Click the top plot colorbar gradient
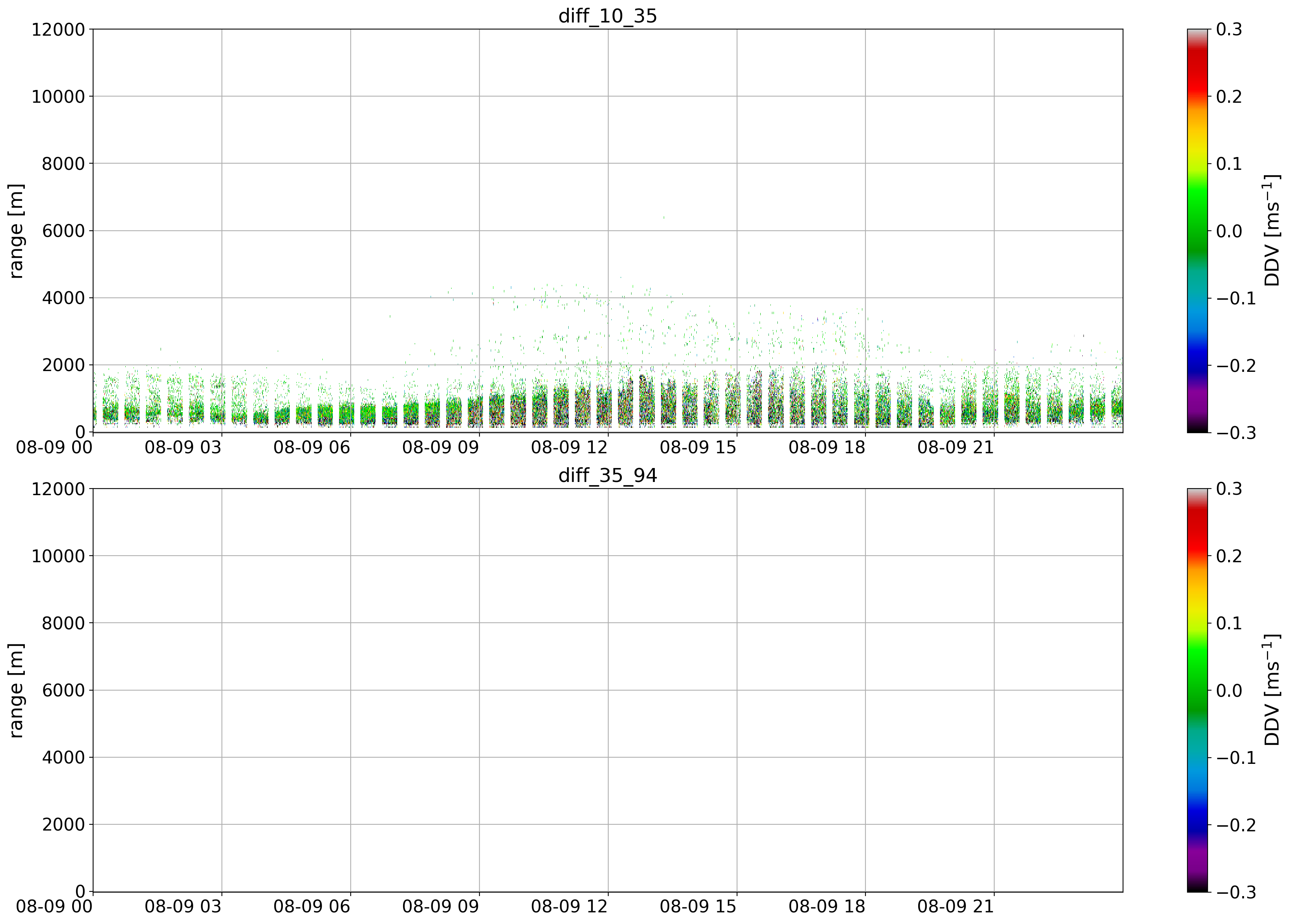Image resolution: width=1291 pixels, height=924 pixels. (x=1197, y=230)
